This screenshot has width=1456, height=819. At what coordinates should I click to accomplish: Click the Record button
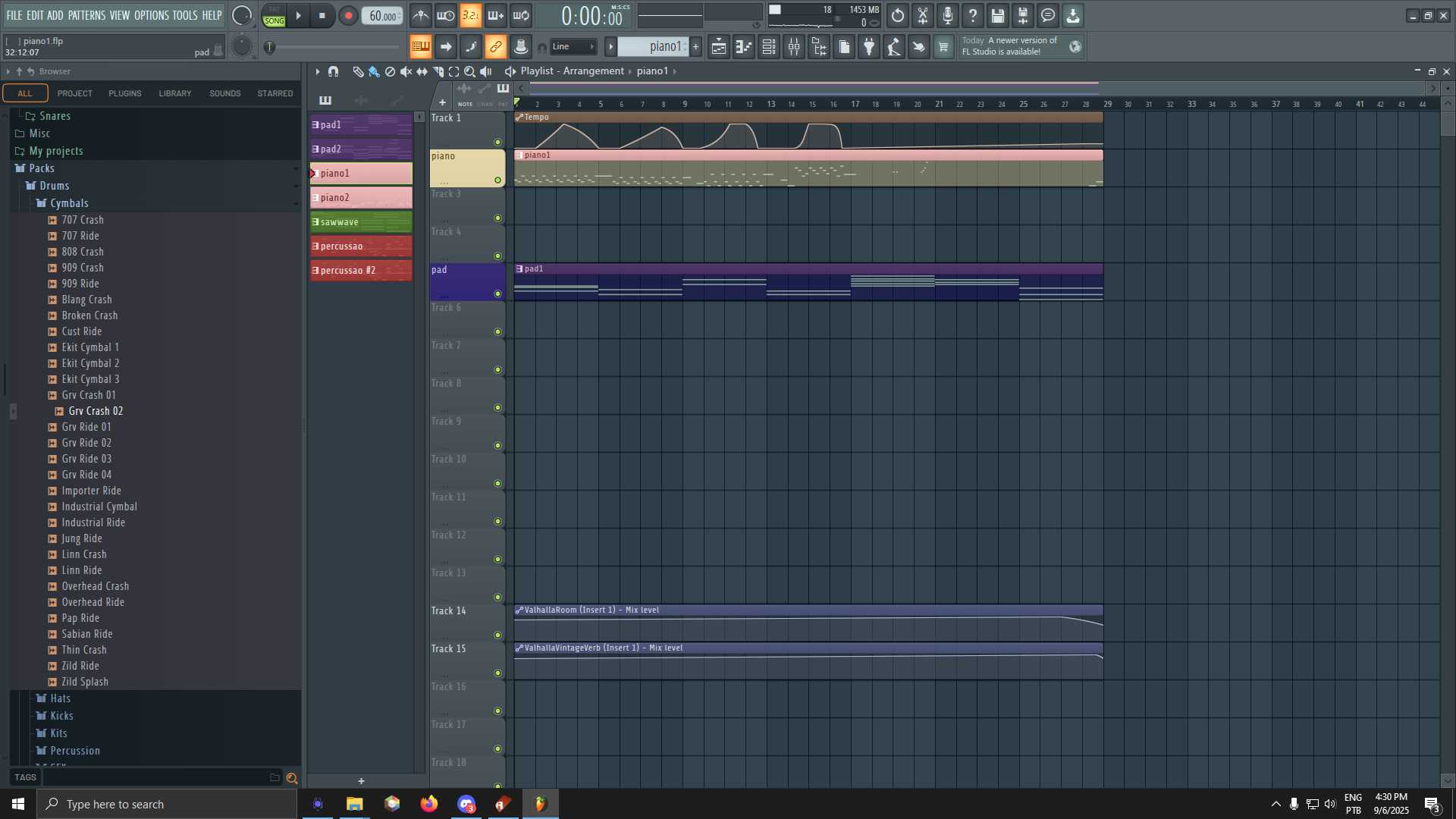point(348,15)
